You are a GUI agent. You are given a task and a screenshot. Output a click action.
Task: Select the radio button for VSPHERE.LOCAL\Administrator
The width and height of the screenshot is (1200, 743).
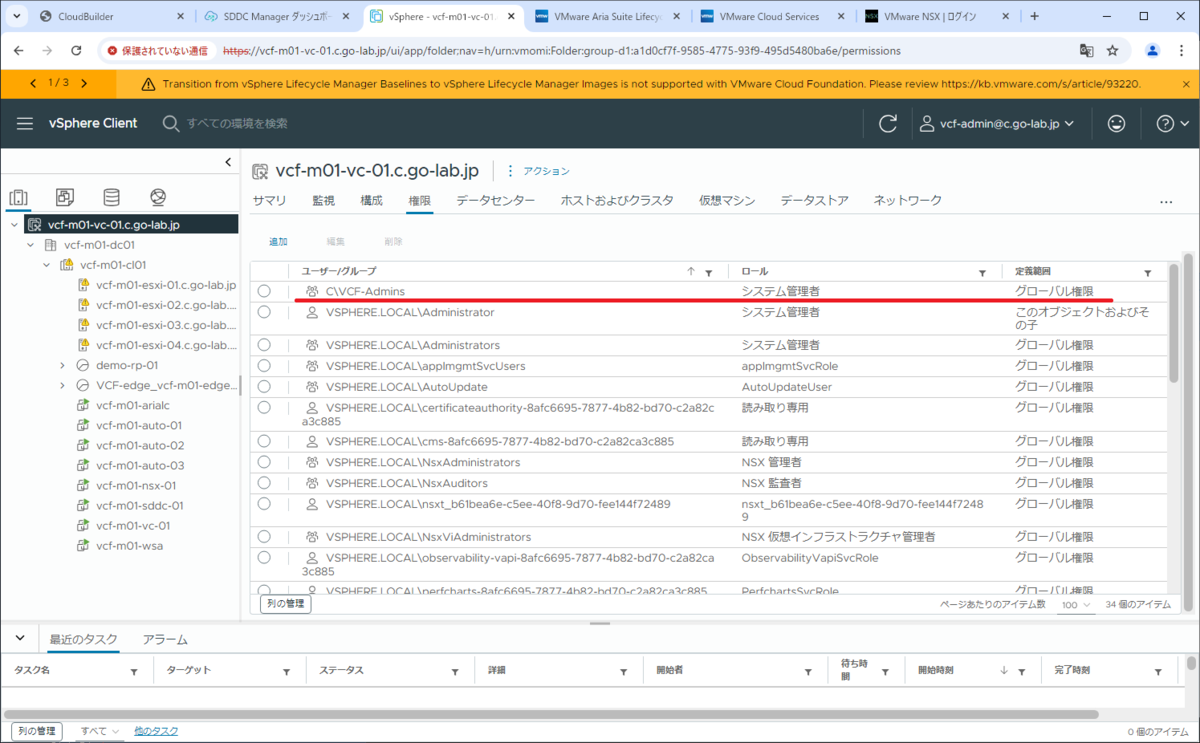point(264,312)
